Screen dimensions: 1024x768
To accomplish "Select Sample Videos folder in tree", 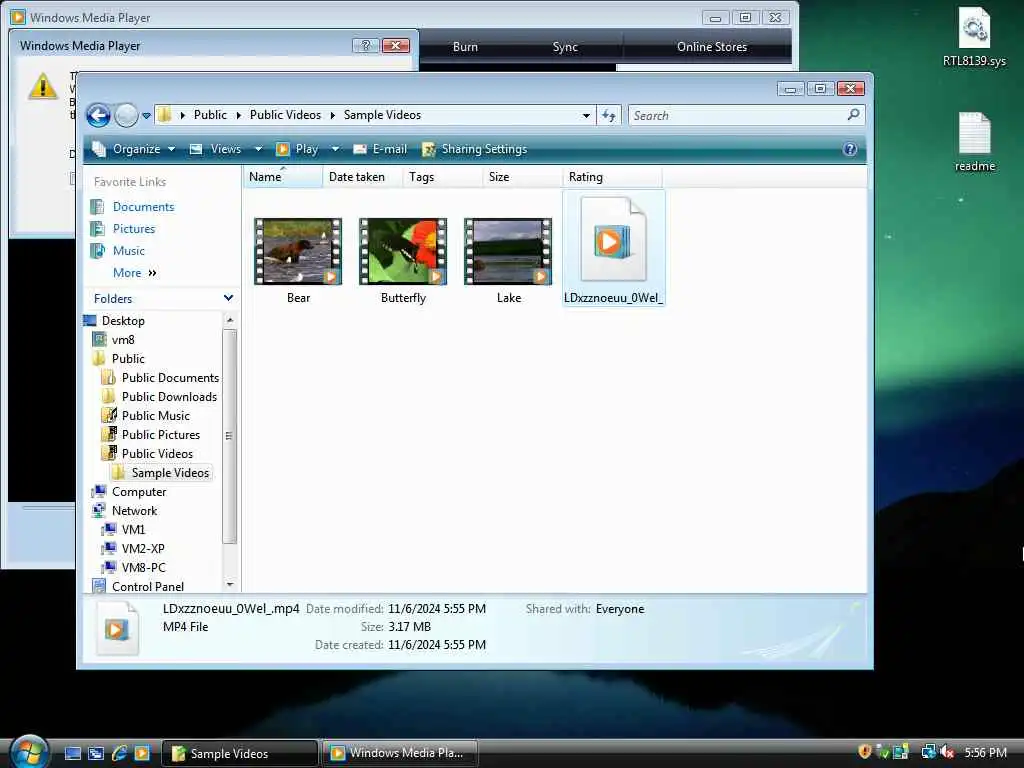I will [170, 472].
